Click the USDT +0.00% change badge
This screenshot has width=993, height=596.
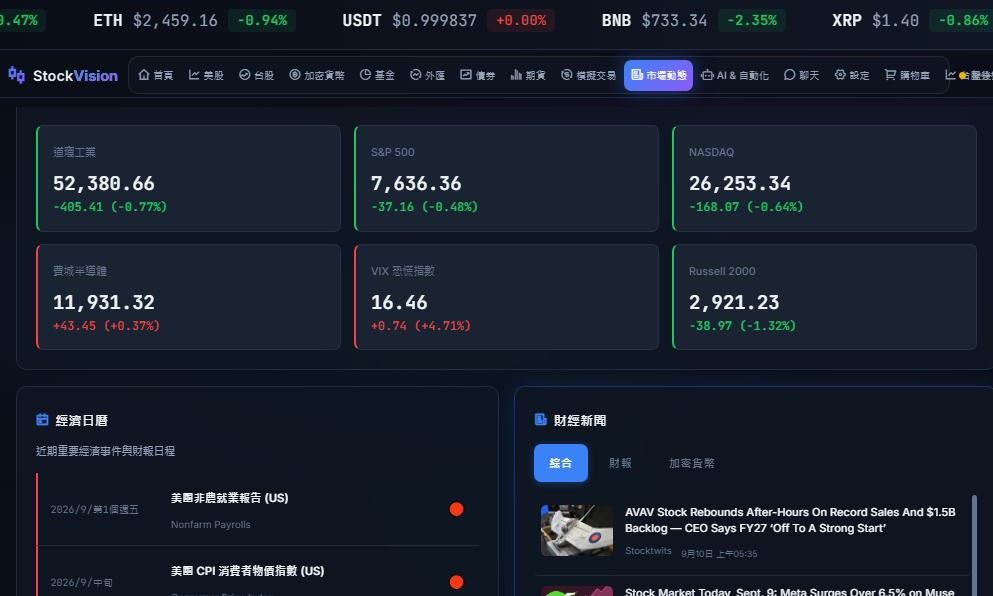pos(521,20)
